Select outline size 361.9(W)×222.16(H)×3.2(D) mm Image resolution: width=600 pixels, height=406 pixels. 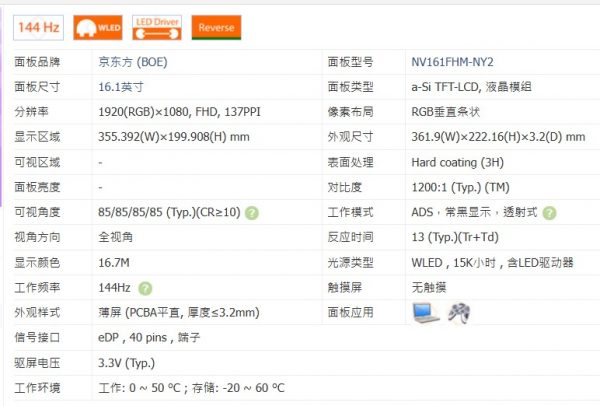click(498, 137)
